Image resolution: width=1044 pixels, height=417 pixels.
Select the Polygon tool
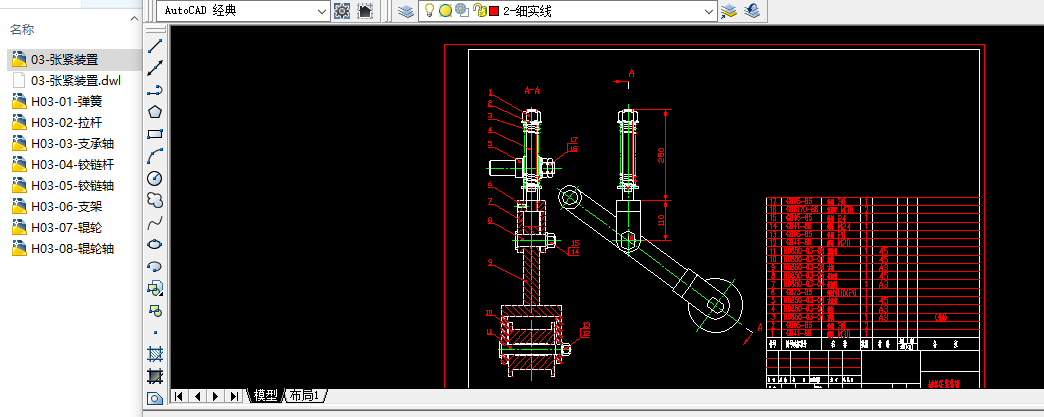point(154,112)
